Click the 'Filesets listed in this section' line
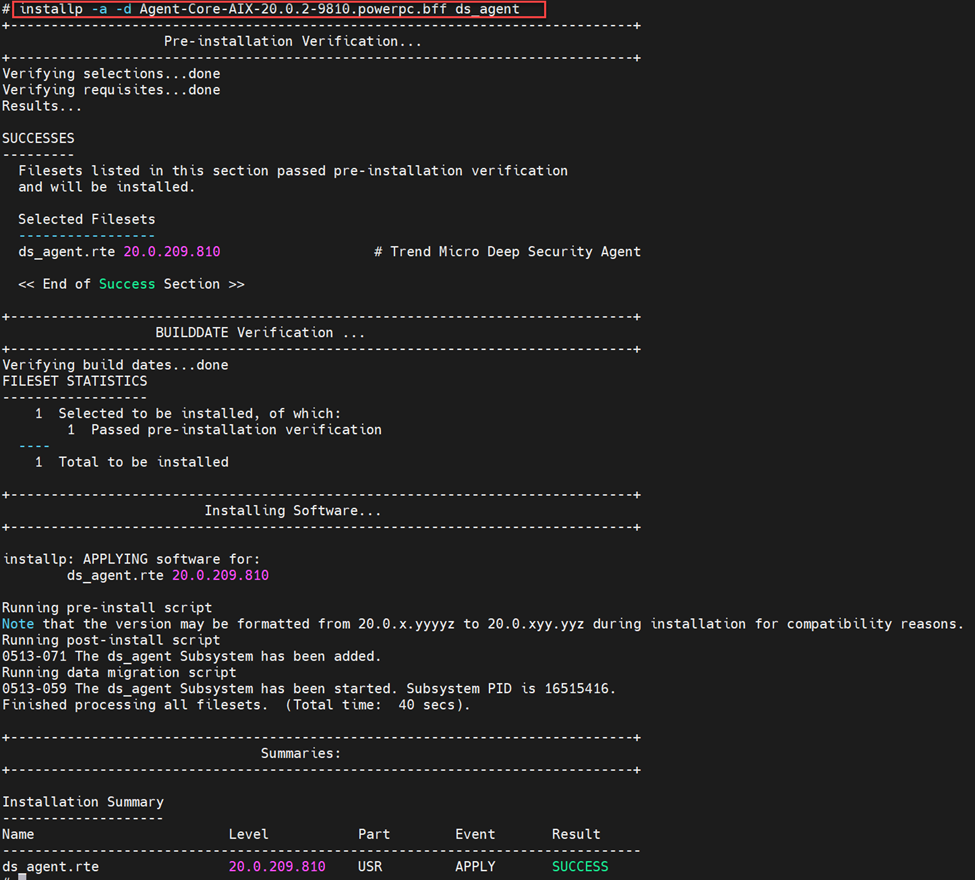This screenshot has width=975, height=880. click(293, 171)
